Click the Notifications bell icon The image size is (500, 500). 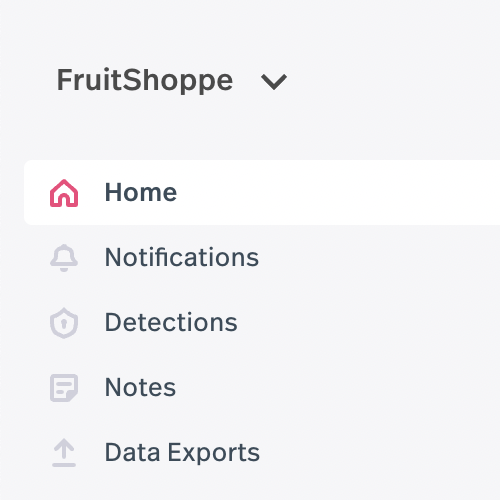click(x=64, y=258)
